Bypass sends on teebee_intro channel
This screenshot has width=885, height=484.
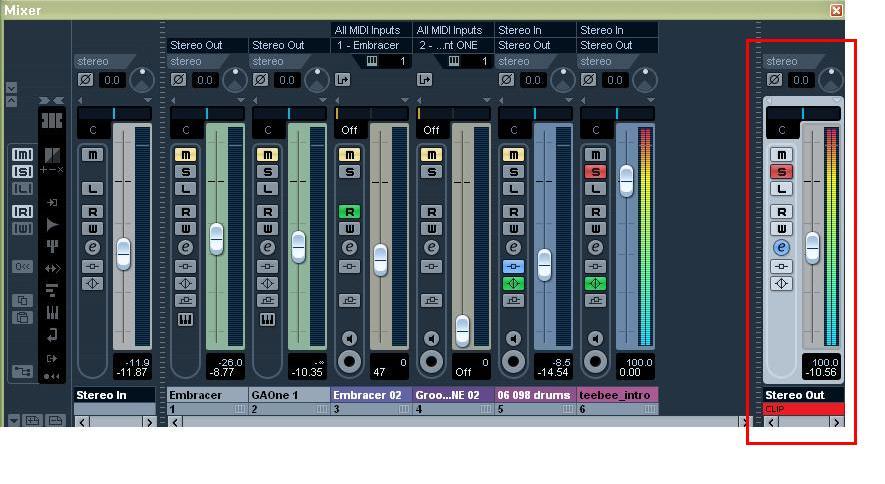[x=595, y=301]
